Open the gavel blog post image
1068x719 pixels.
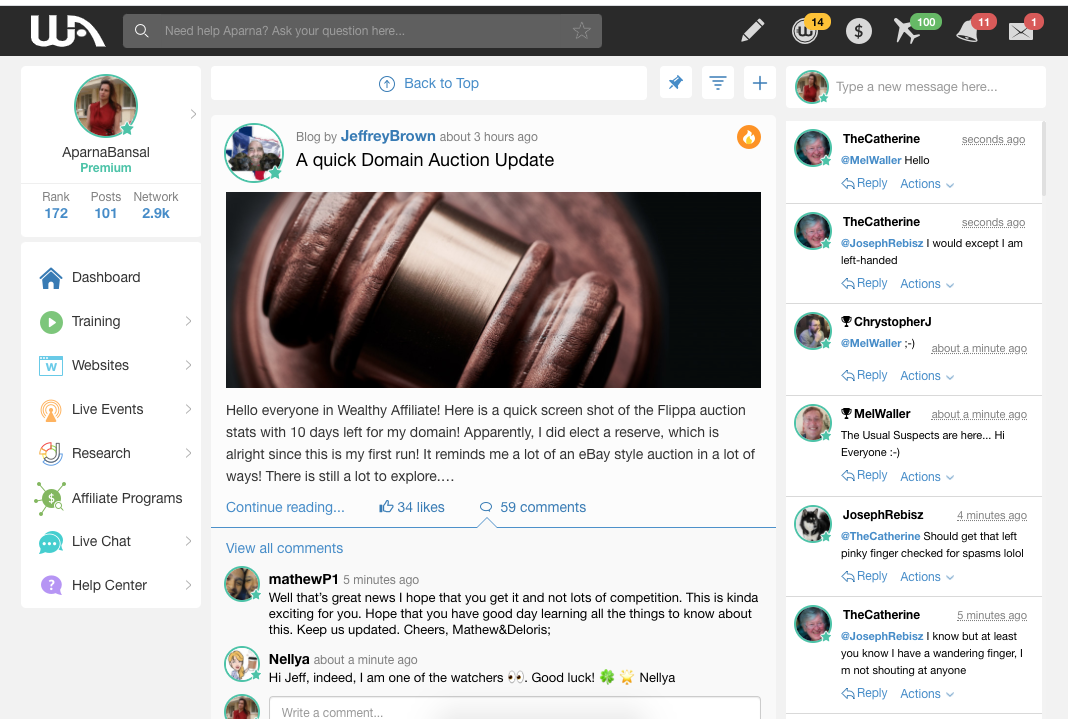click(493, 290)
